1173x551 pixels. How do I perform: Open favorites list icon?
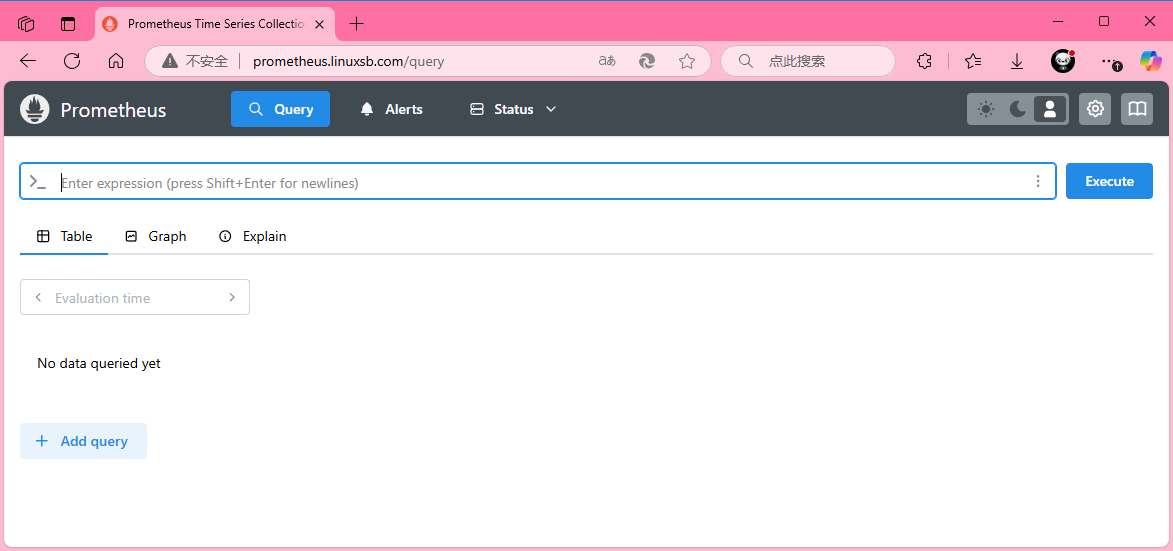973,61
